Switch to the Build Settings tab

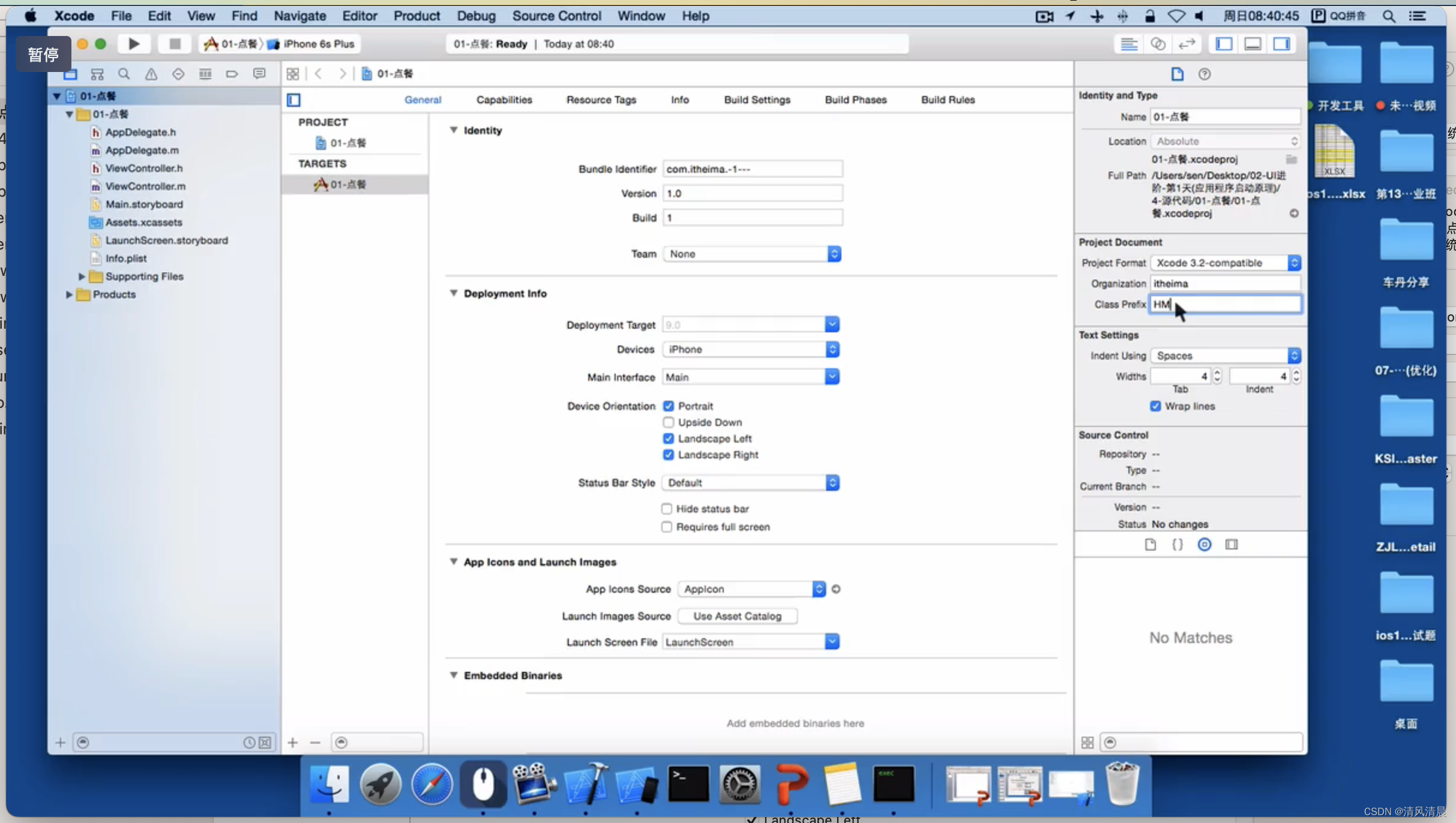pyautogui.click(x=757, y=100)
